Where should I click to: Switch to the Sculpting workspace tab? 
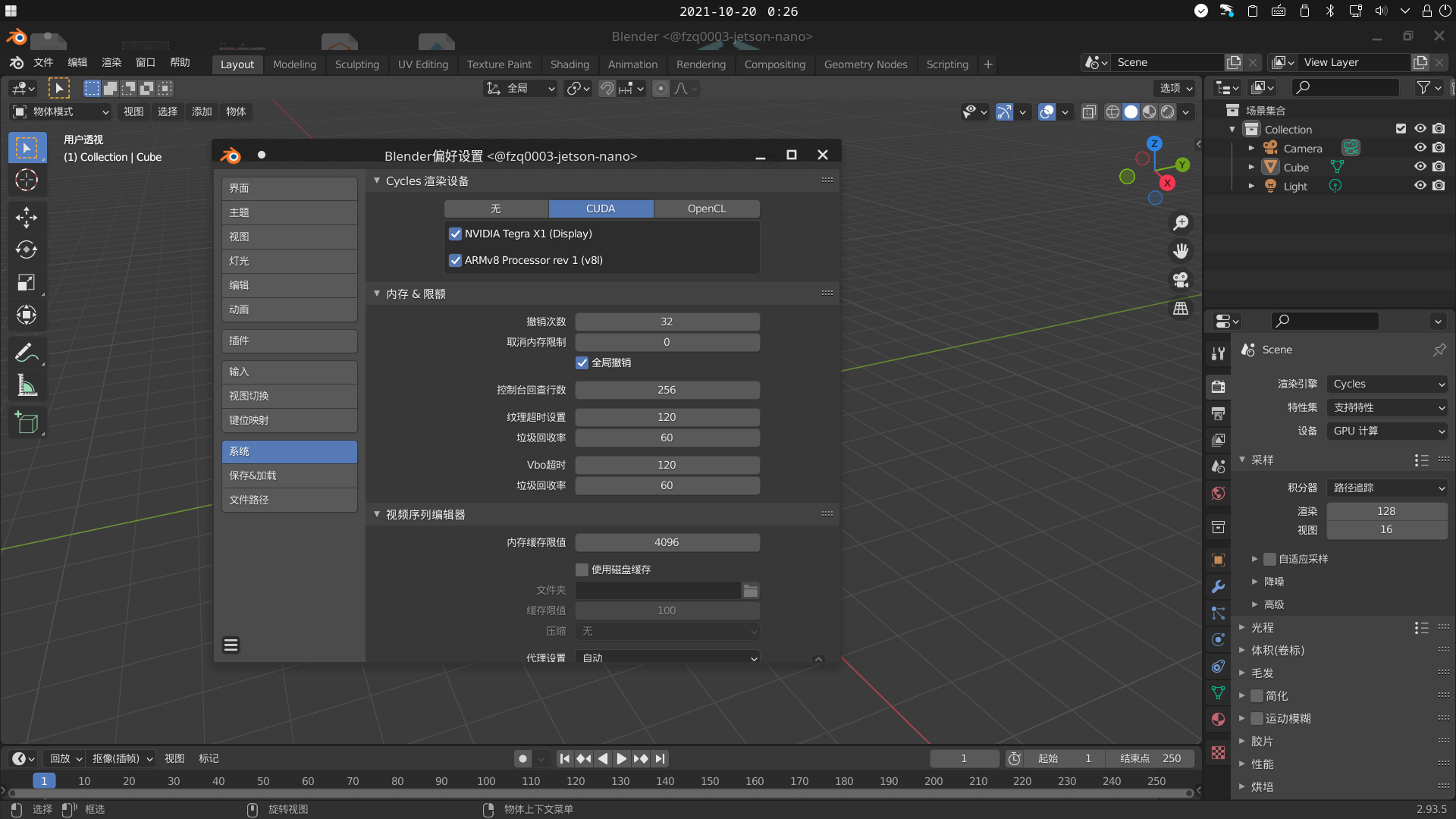pos(356,64)
